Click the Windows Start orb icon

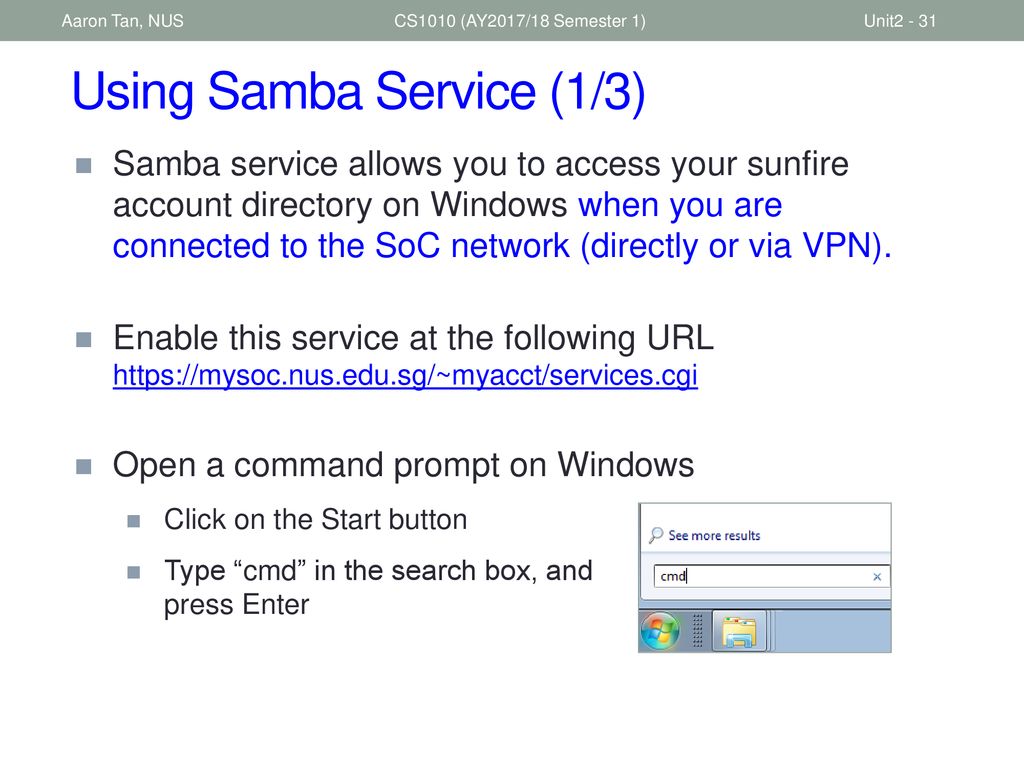660,632
